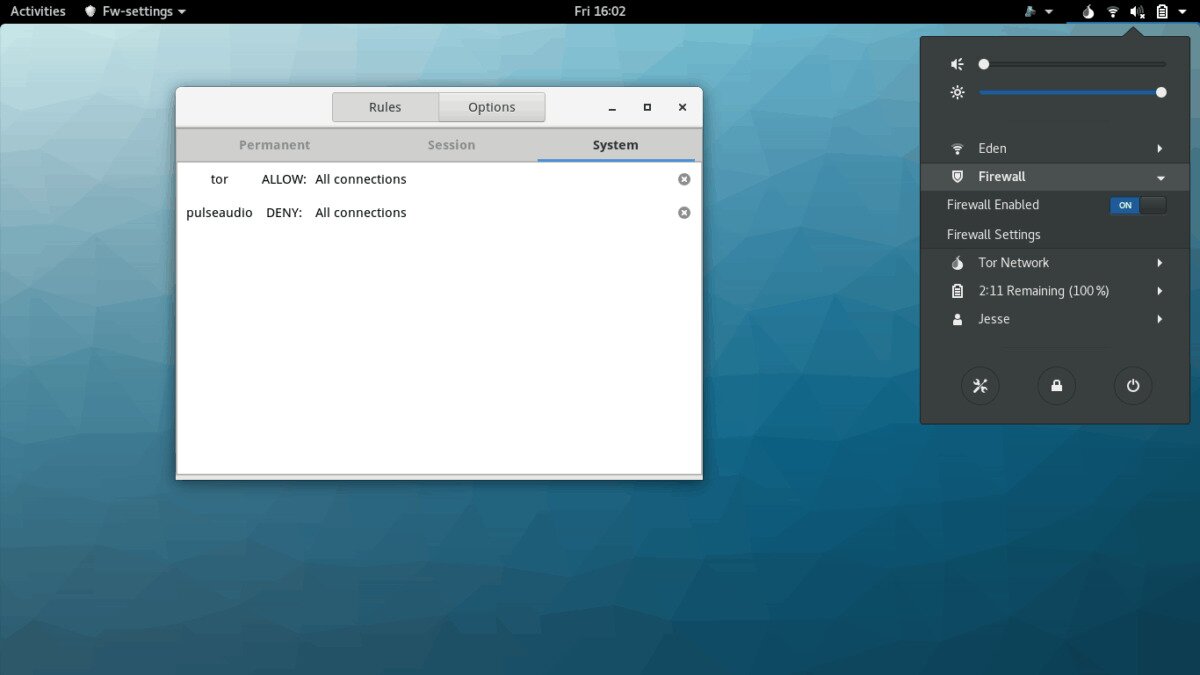
Task: Toggle the Firewall Enabled switch
Action: point(1138,205)
